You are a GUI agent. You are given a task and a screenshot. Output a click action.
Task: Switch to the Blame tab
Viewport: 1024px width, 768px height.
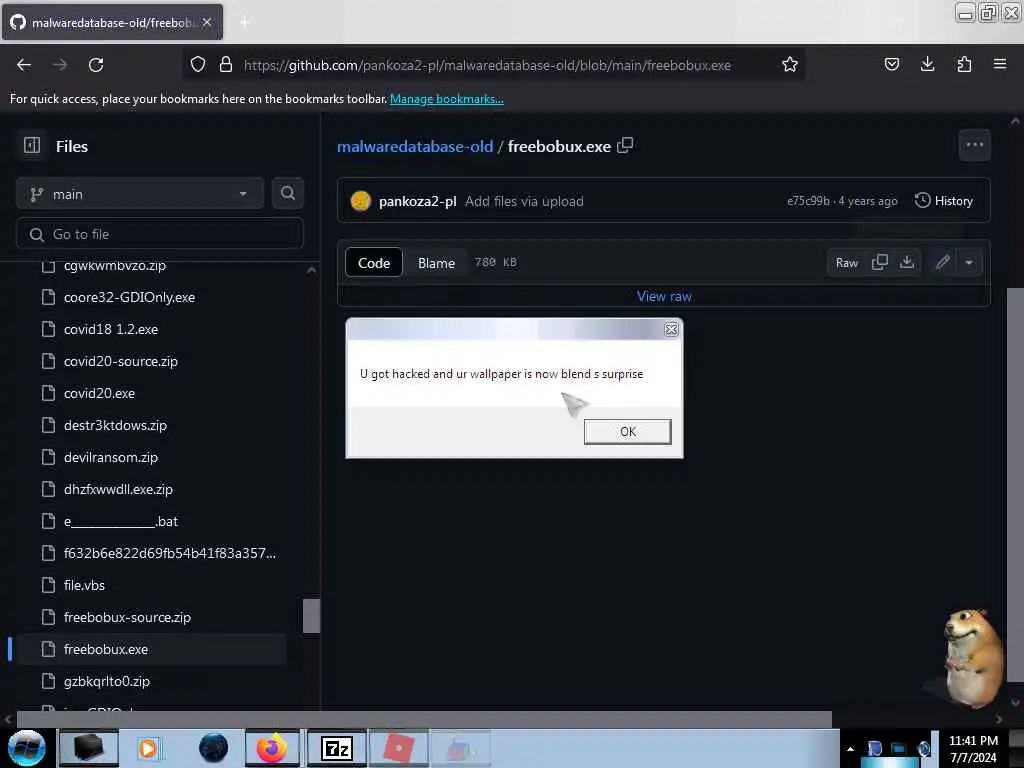[x=436, y=263]
